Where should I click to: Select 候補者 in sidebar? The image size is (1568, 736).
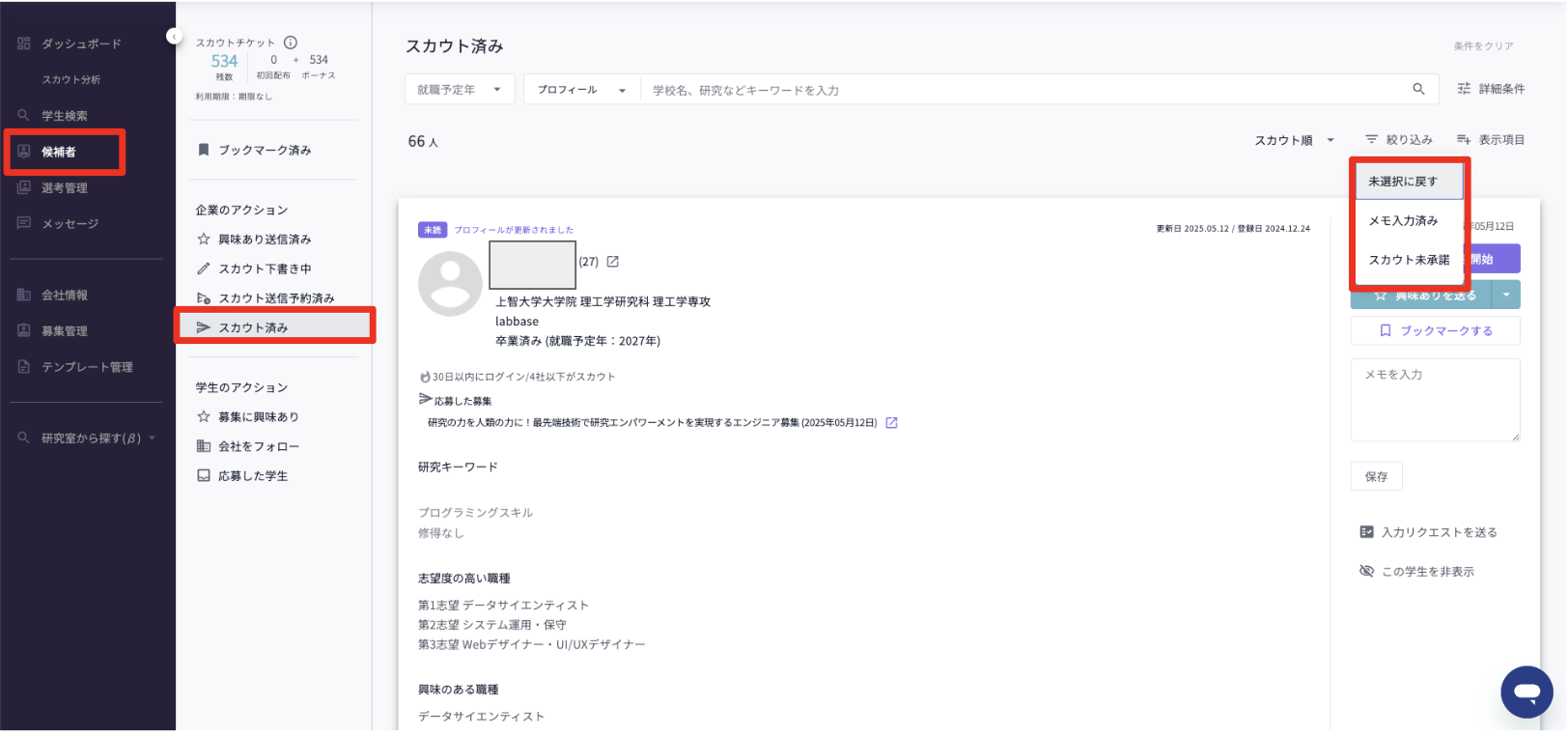pyautogui.click(x=59, y=152)
